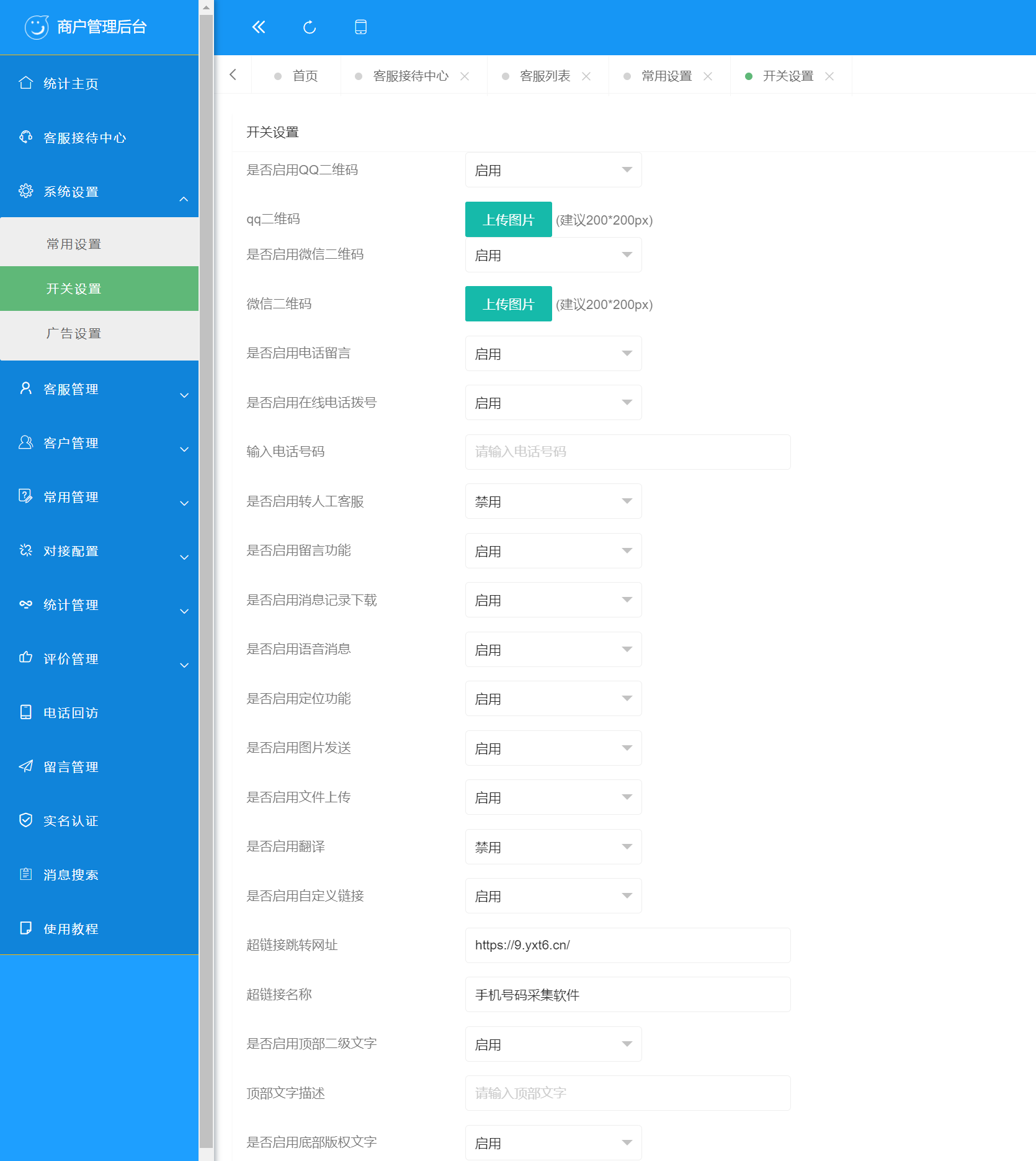The width and height of the screenshot is (1036, 1161).
Task: Click the user icon beside 客户管理
Action: 25,442
